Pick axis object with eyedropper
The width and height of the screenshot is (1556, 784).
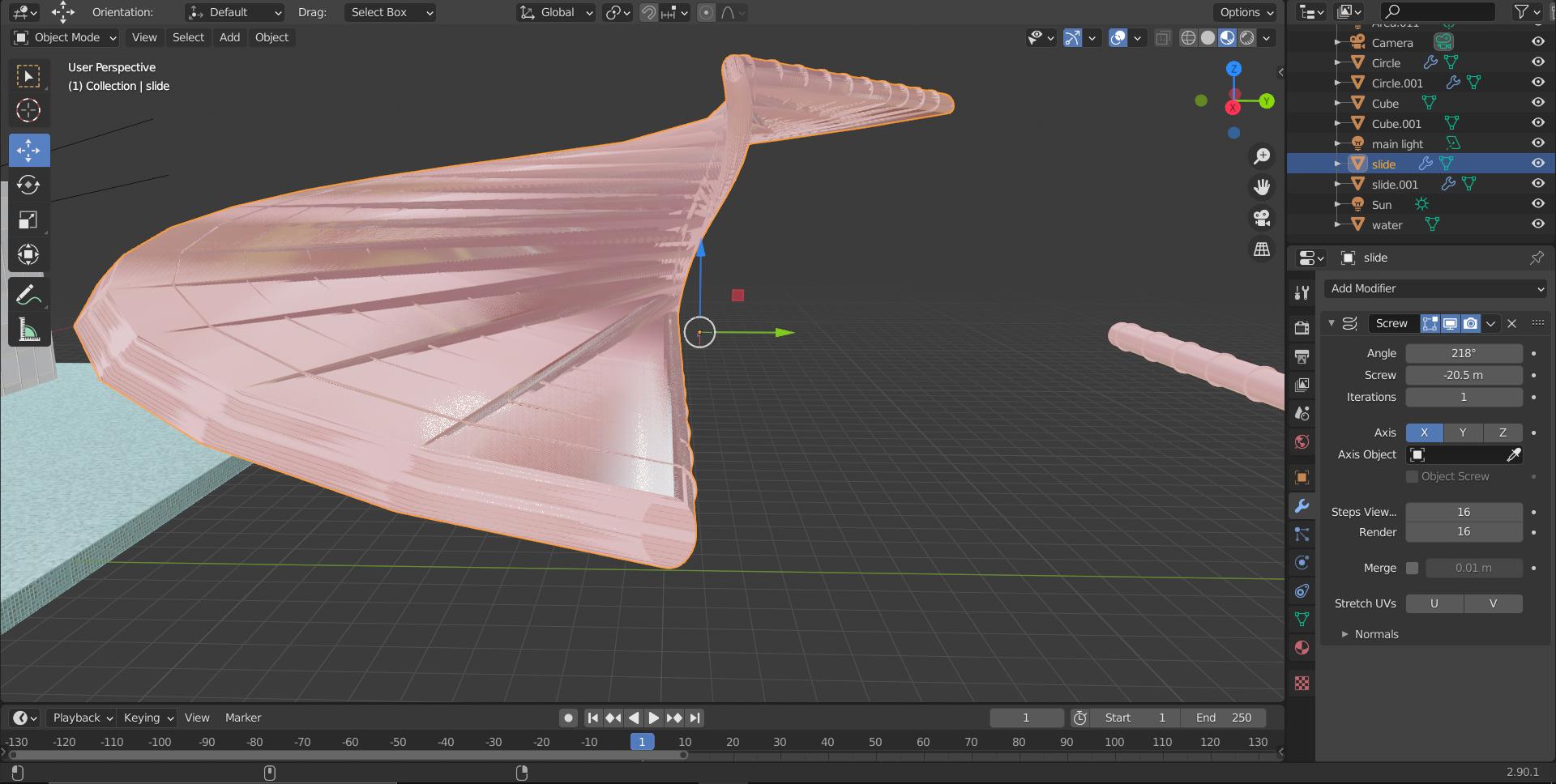[x=1513, y=455]
